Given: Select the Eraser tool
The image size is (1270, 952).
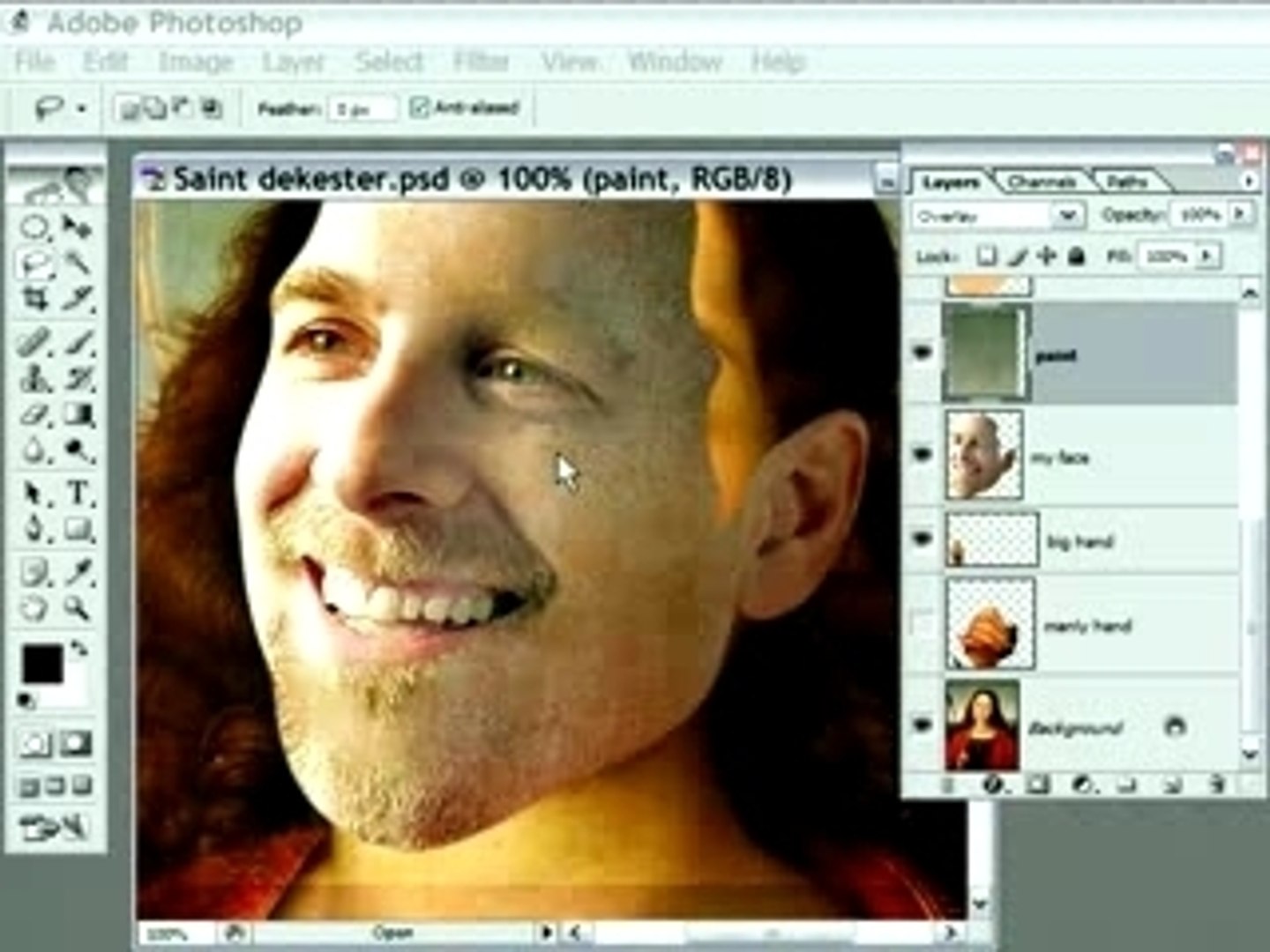Looking at the screenshot, I should pyautogui.click(x=35, y=414).
